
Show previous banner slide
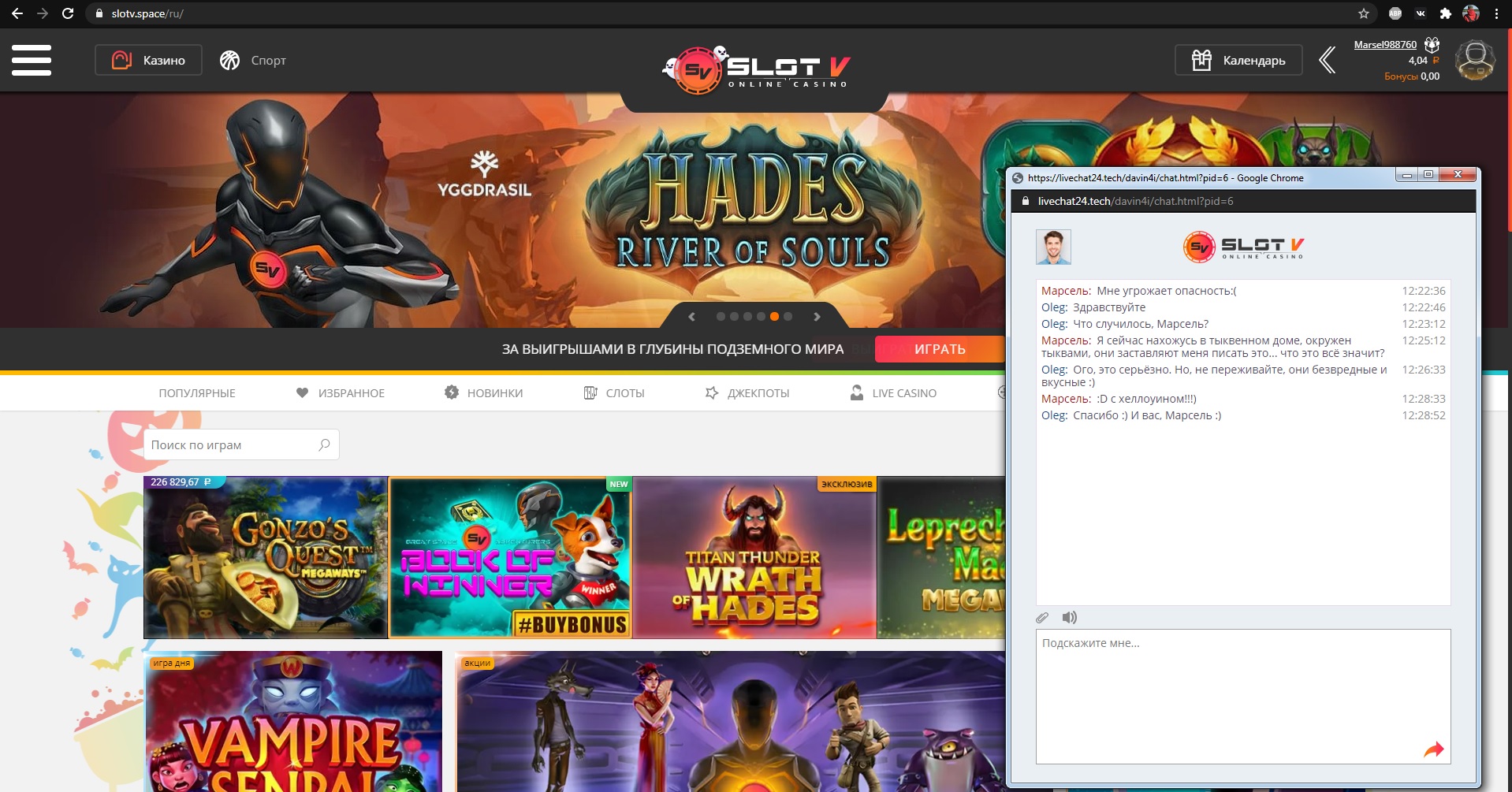(x=691, y=317)
